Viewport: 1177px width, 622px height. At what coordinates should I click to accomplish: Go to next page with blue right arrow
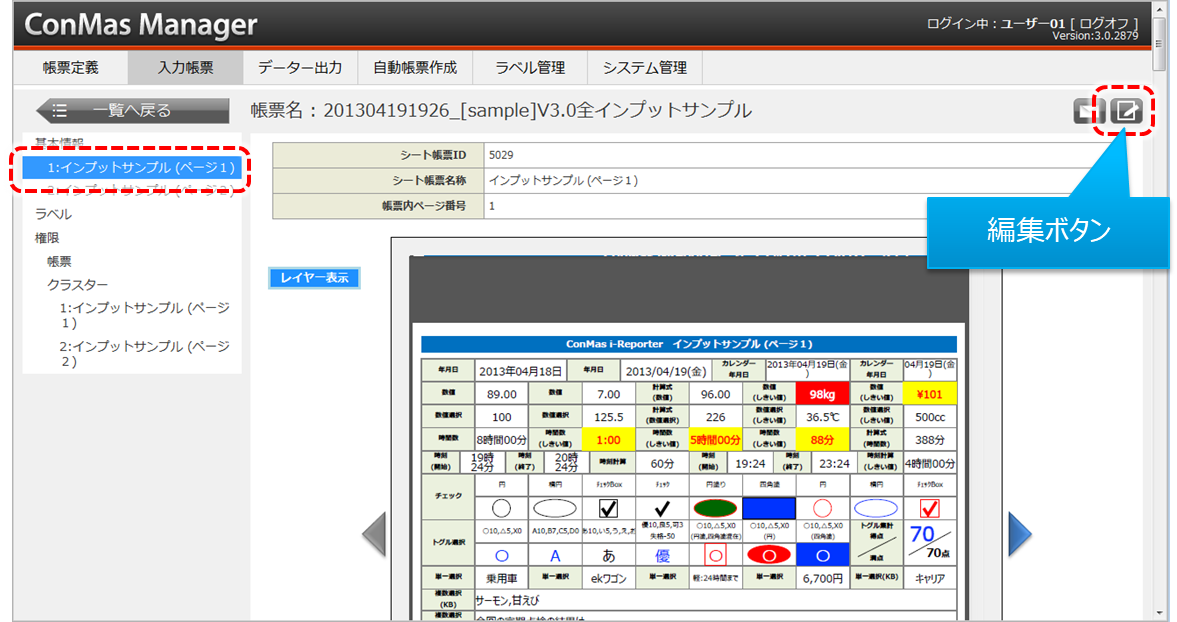(x=1019, y=533)
